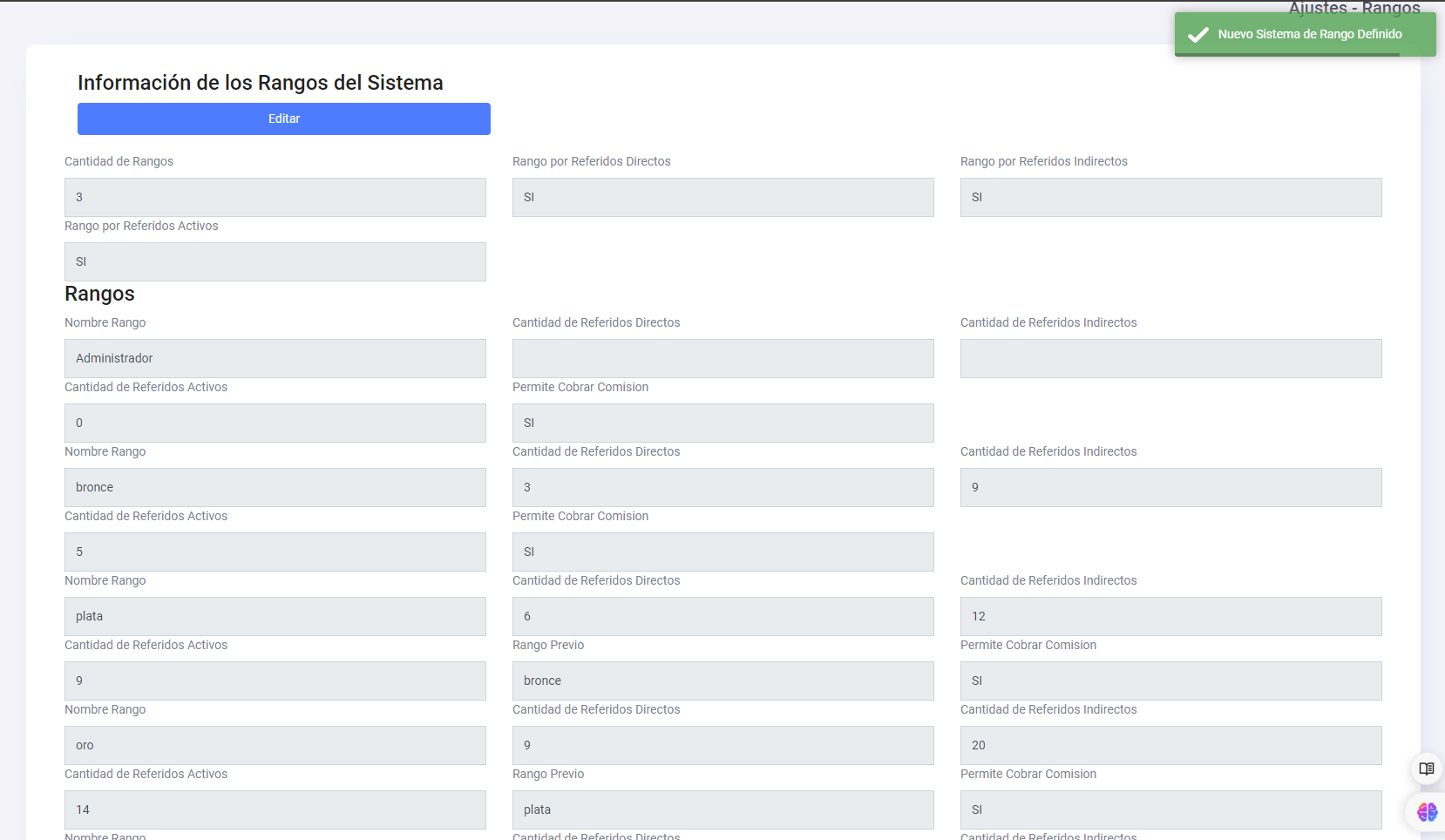This screenshot has width=1445, height=840.
Task: Click the colorful brain icon at right edge
Action: coord(1427,812)
